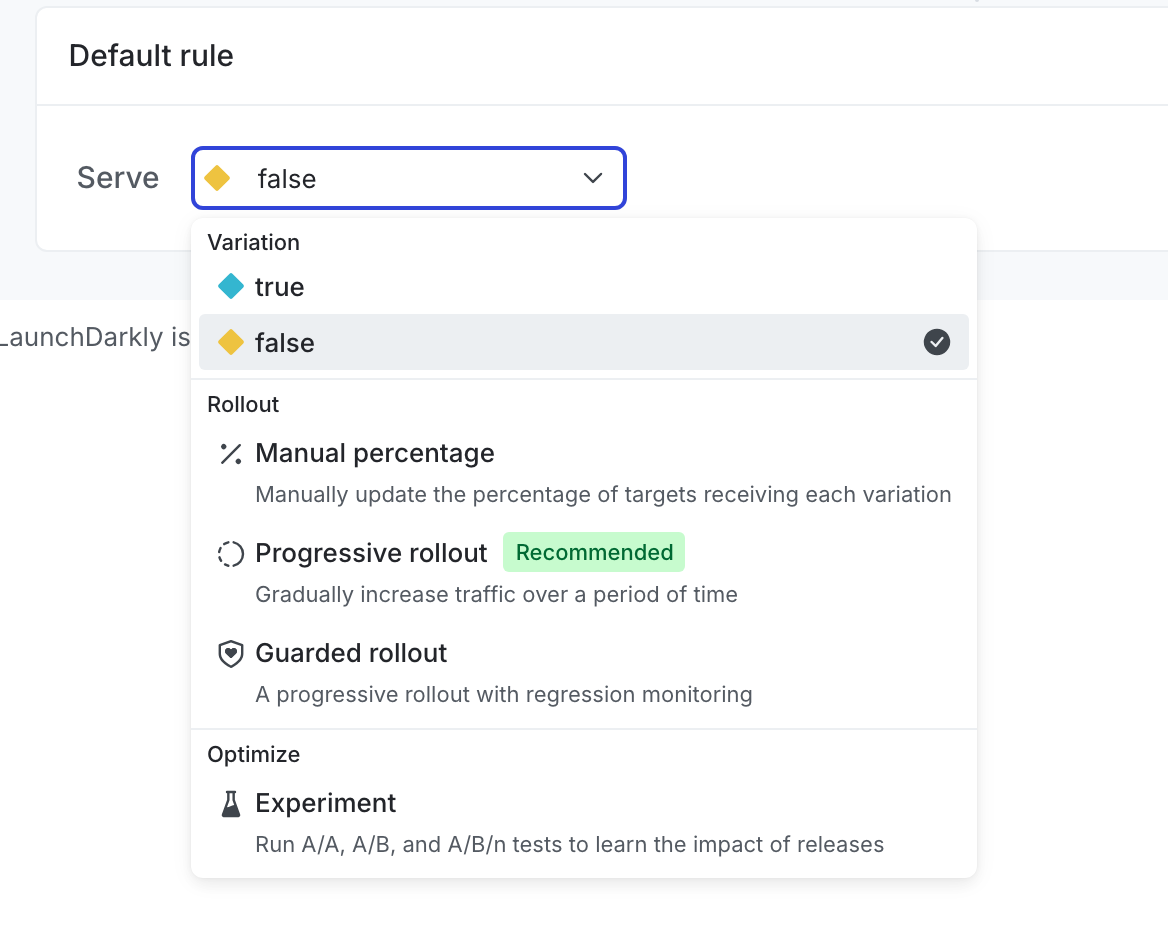Screen dimensions: 1168x940
Task: Click the Default rule heading
Action: point(151,56)
